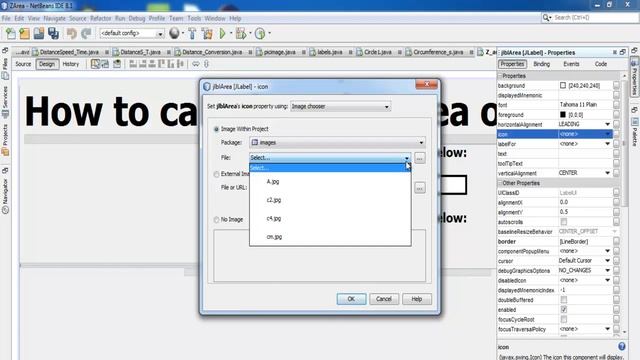
Task: Run the project with green play icon
Action: (x=223, y=33)
